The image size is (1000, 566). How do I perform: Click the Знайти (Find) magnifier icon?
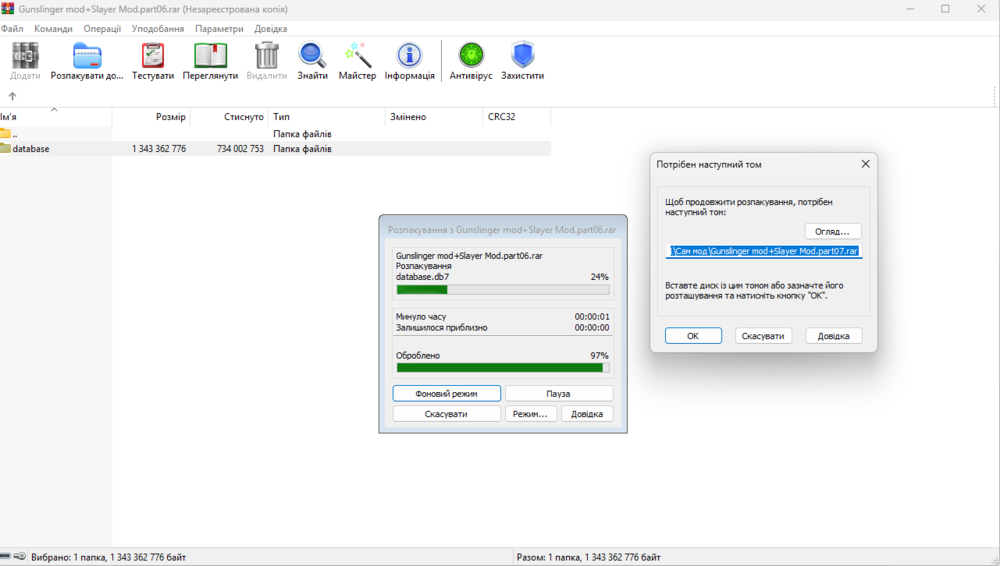point(312,56)
